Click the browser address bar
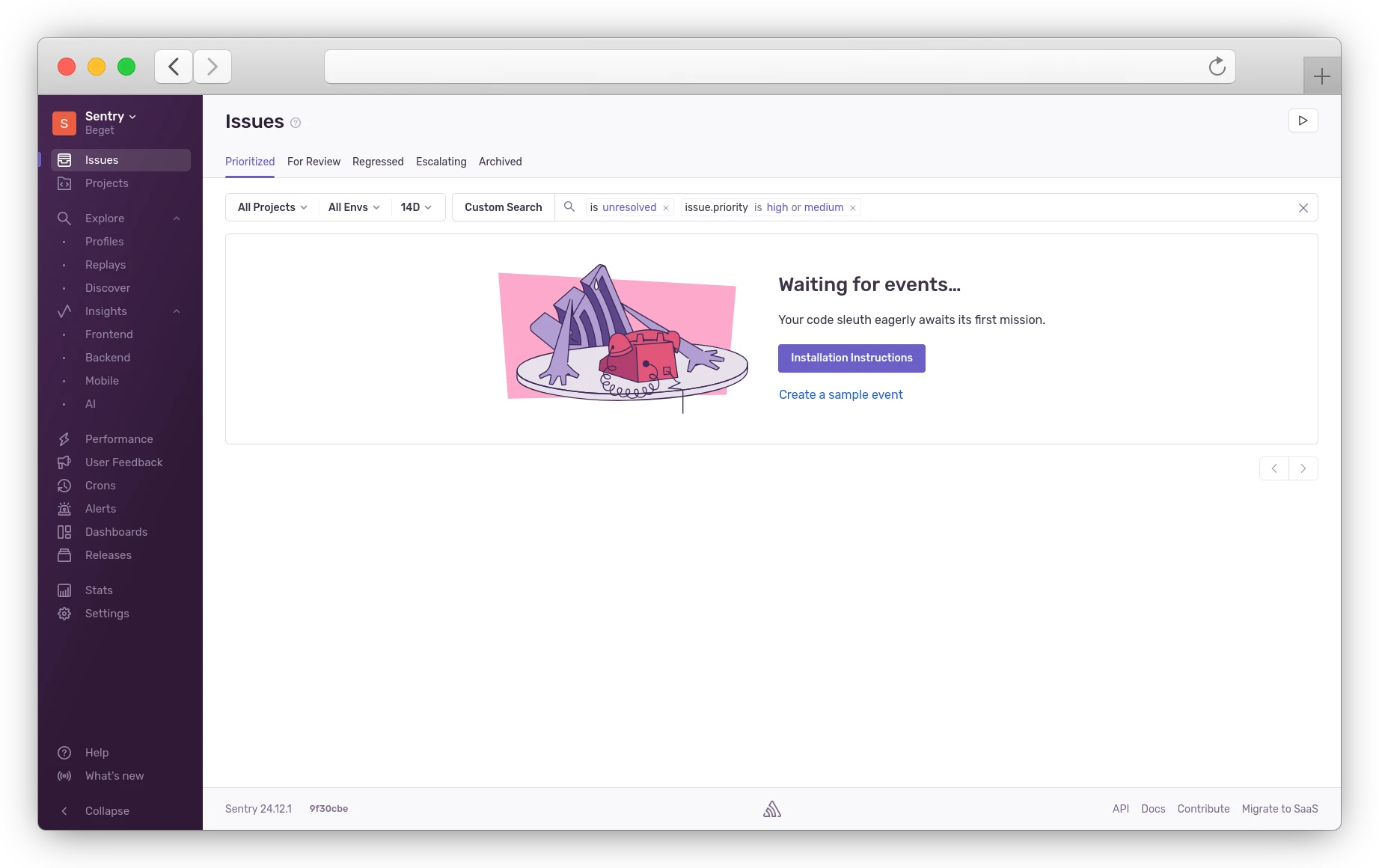Screen dimensions: 1379x868 (x=763, y=67)
